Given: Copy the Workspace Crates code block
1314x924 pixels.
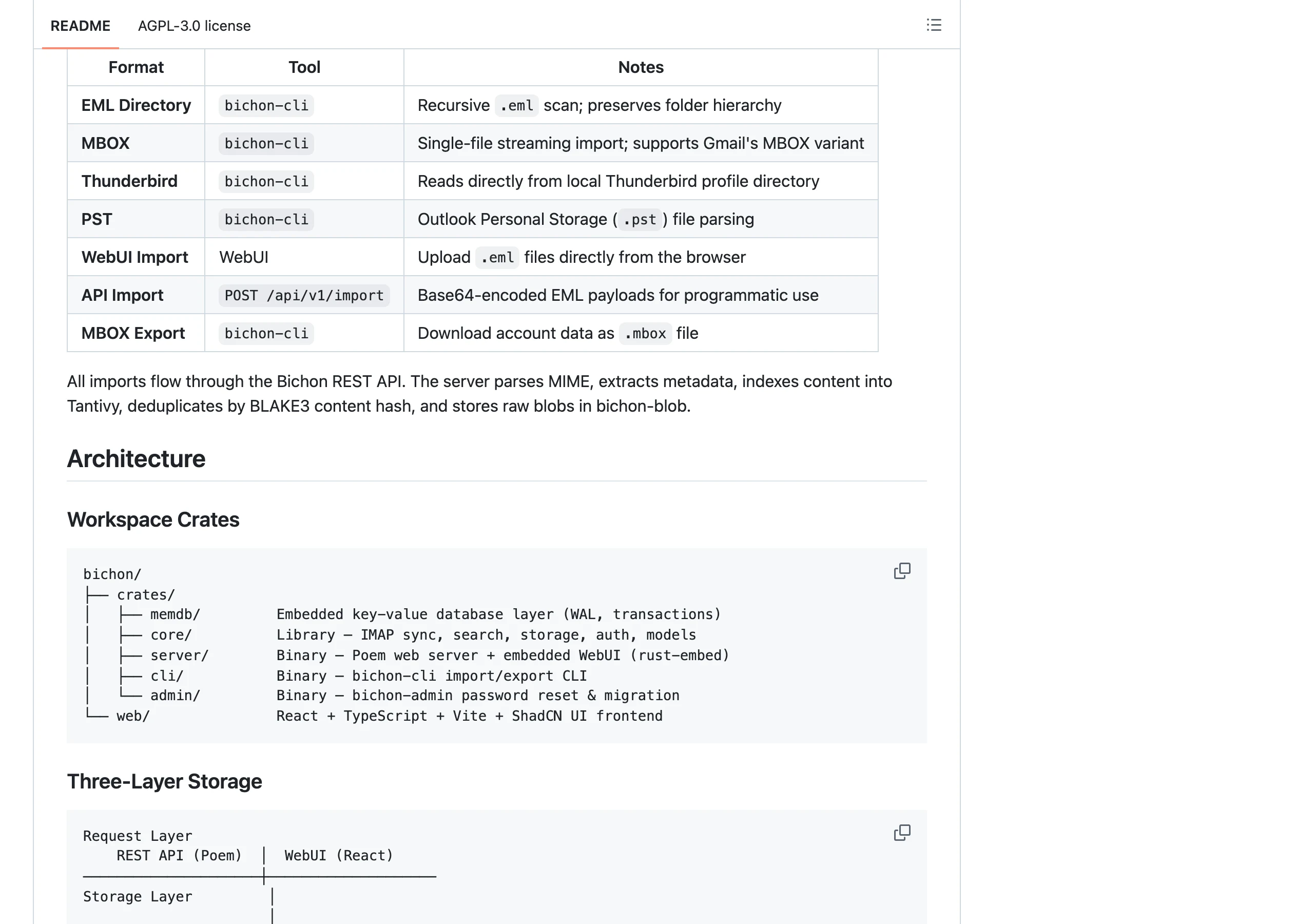Looking at the screenshot, I should click(x=902, y=571).
